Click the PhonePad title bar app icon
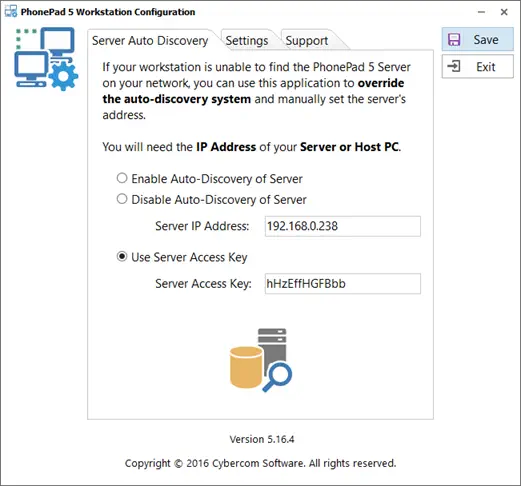The width and height of the screenshot is (521, 486). coord(11,11)
